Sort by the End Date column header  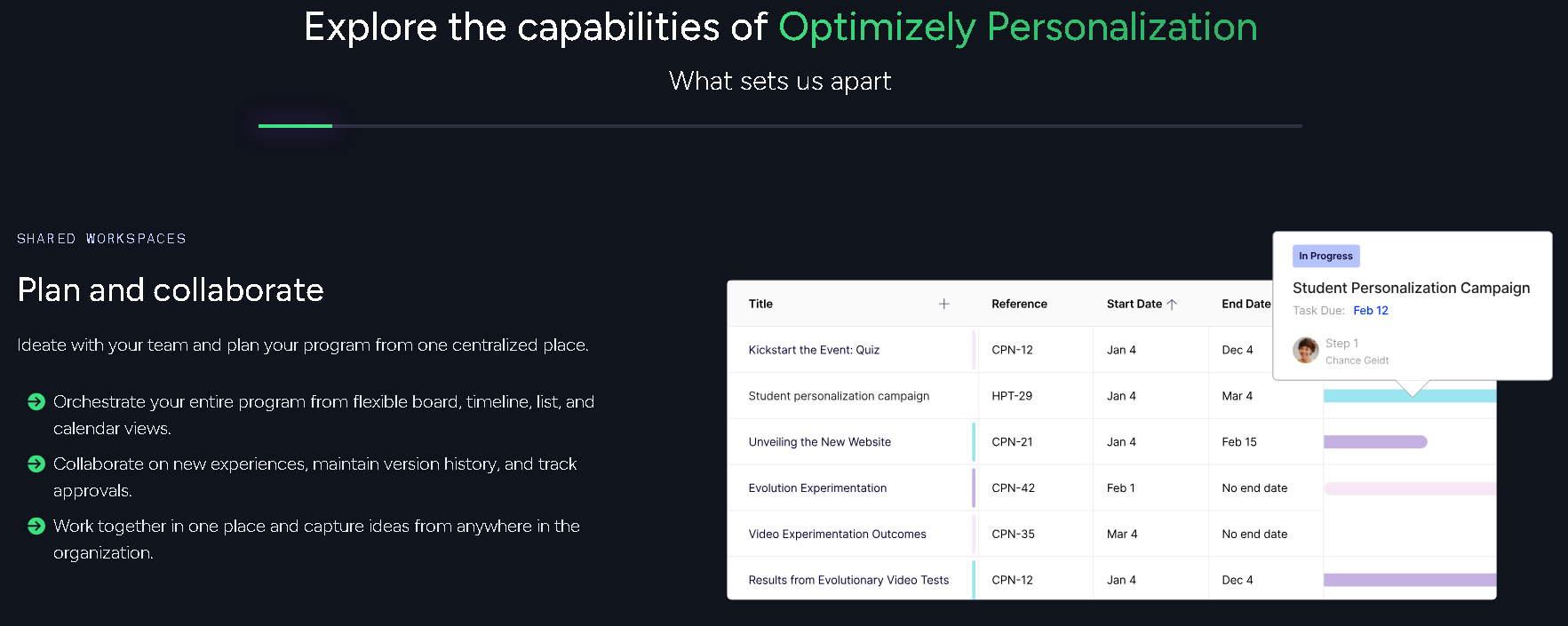coord(1246,304)
